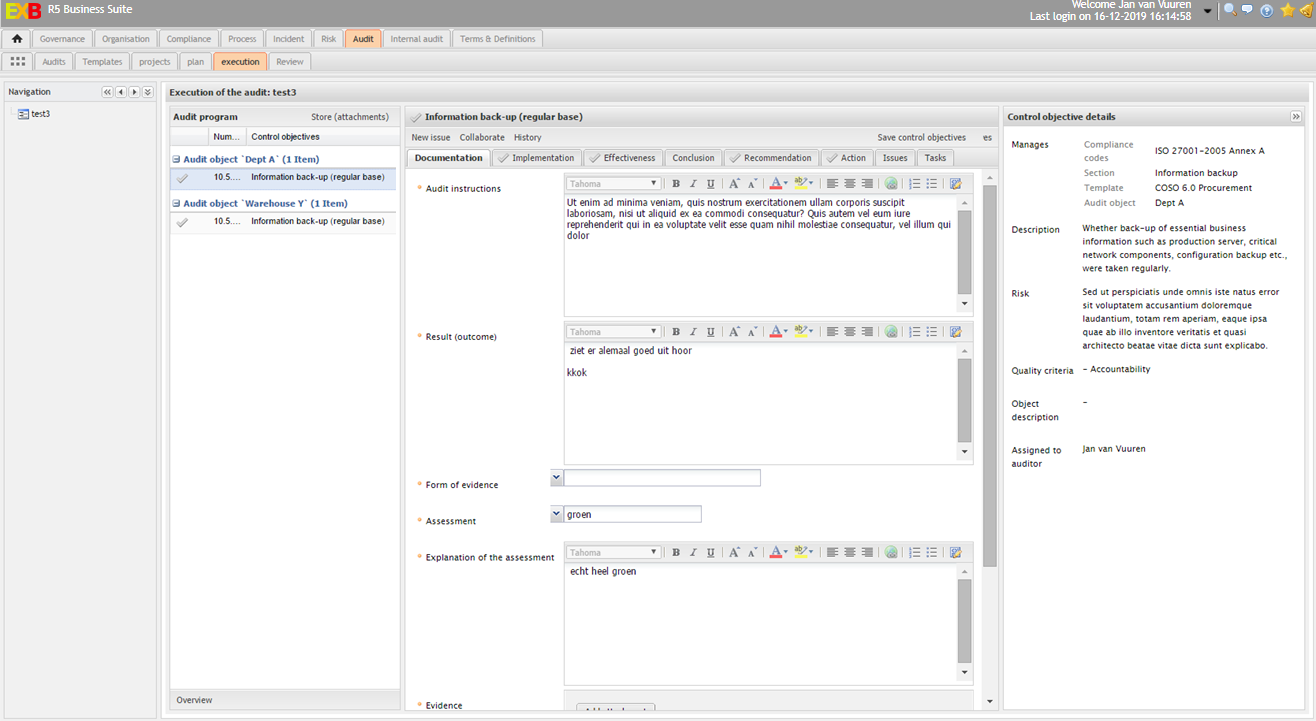1316x721 pixels.
Task: Insert numbered list in Result (outcome) editor
Action: click(x=914, y=332)
